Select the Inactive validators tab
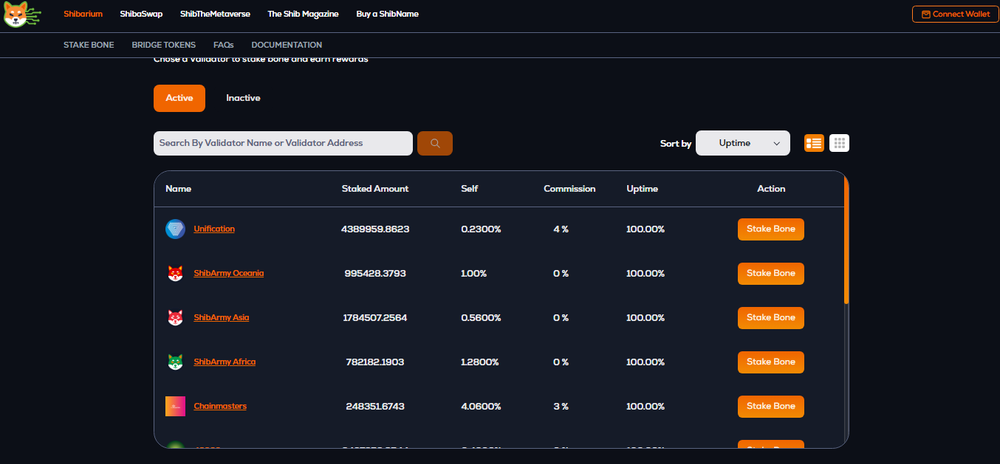Viewport: 1000px width, 464px height. 243,98
